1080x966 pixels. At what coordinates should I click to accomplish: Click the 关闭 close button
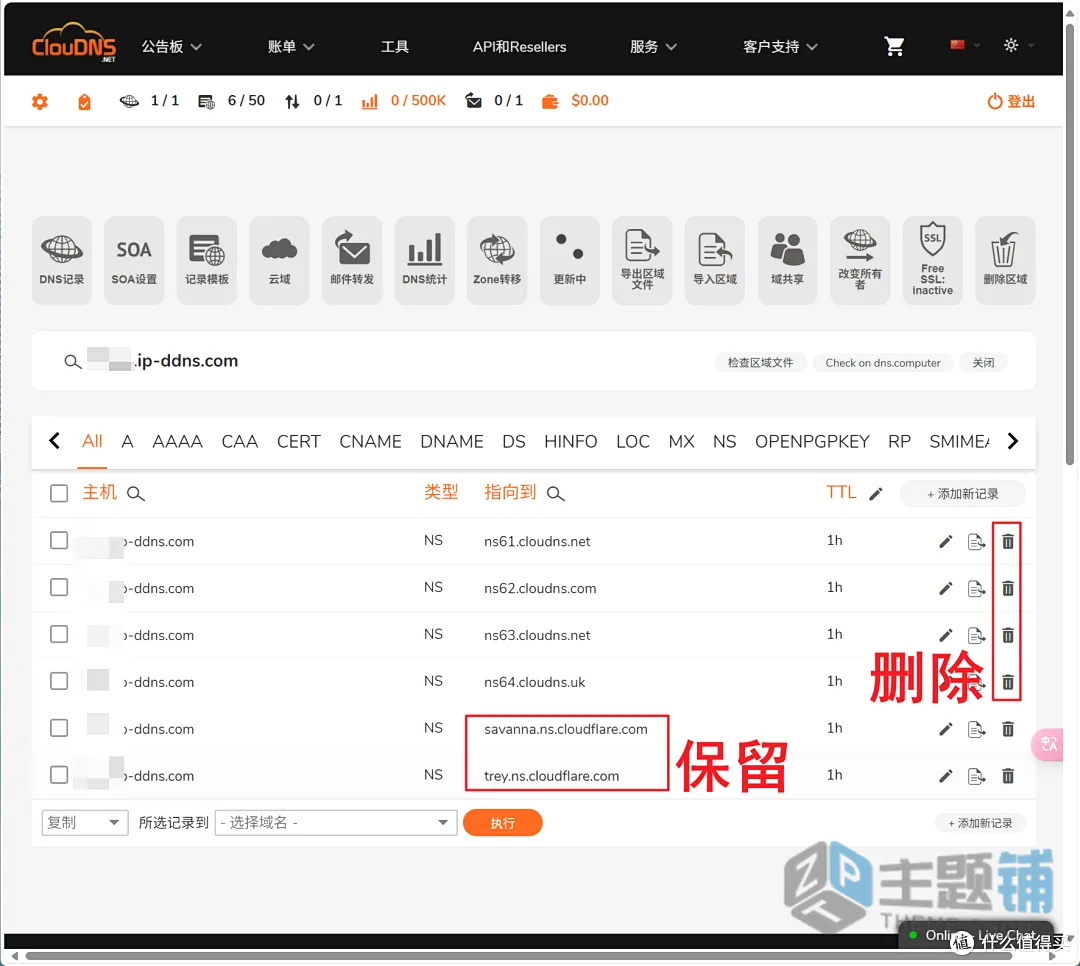pyautogui.click(x=983, y=362)
